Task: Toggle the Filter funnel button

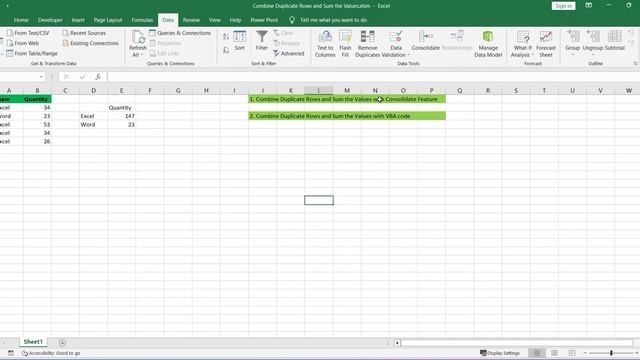Action: (x=262, y=40)
